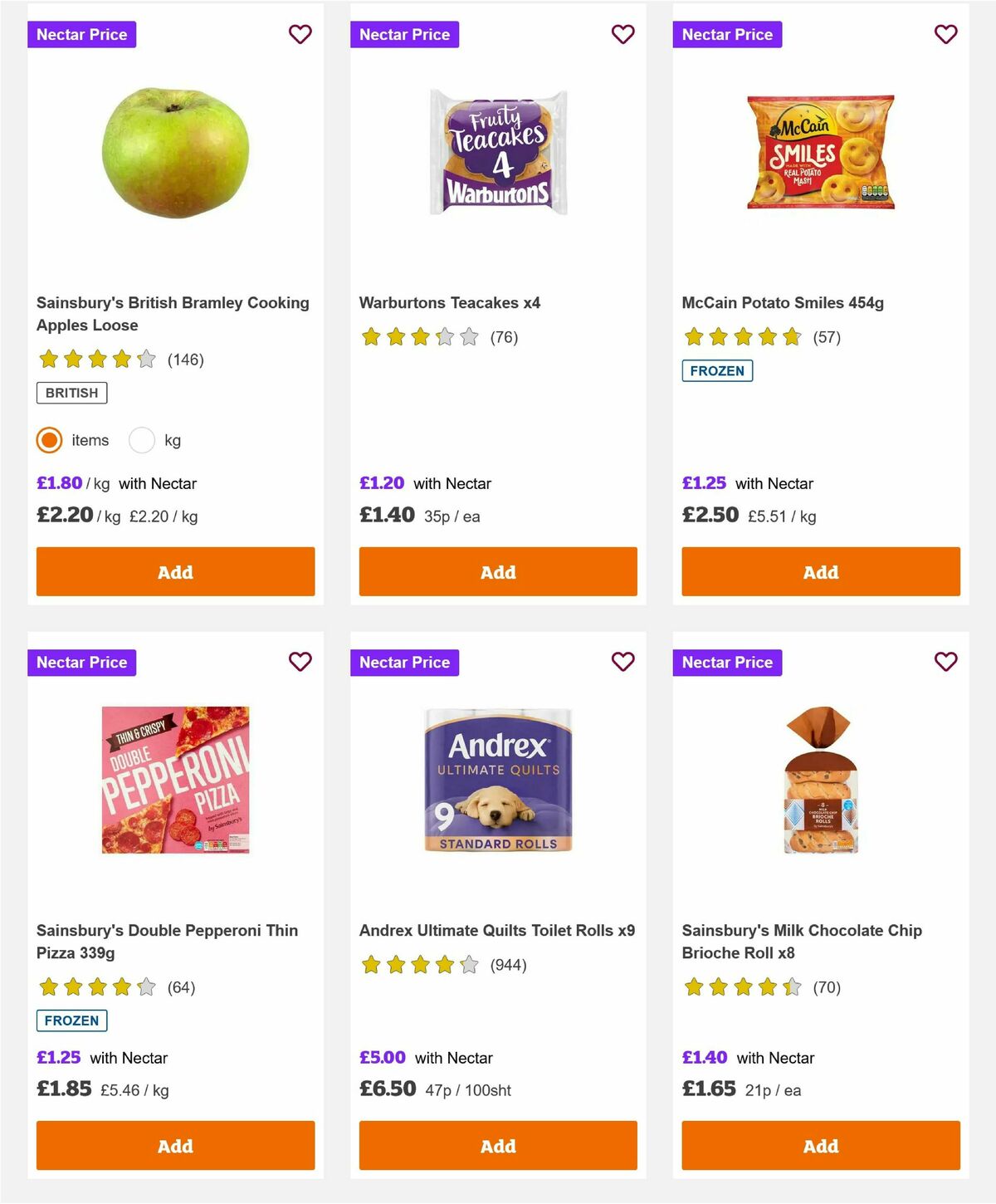Select the kg radio button for apples
This screenshot has width=996, height=1204.
pos(142,440)
